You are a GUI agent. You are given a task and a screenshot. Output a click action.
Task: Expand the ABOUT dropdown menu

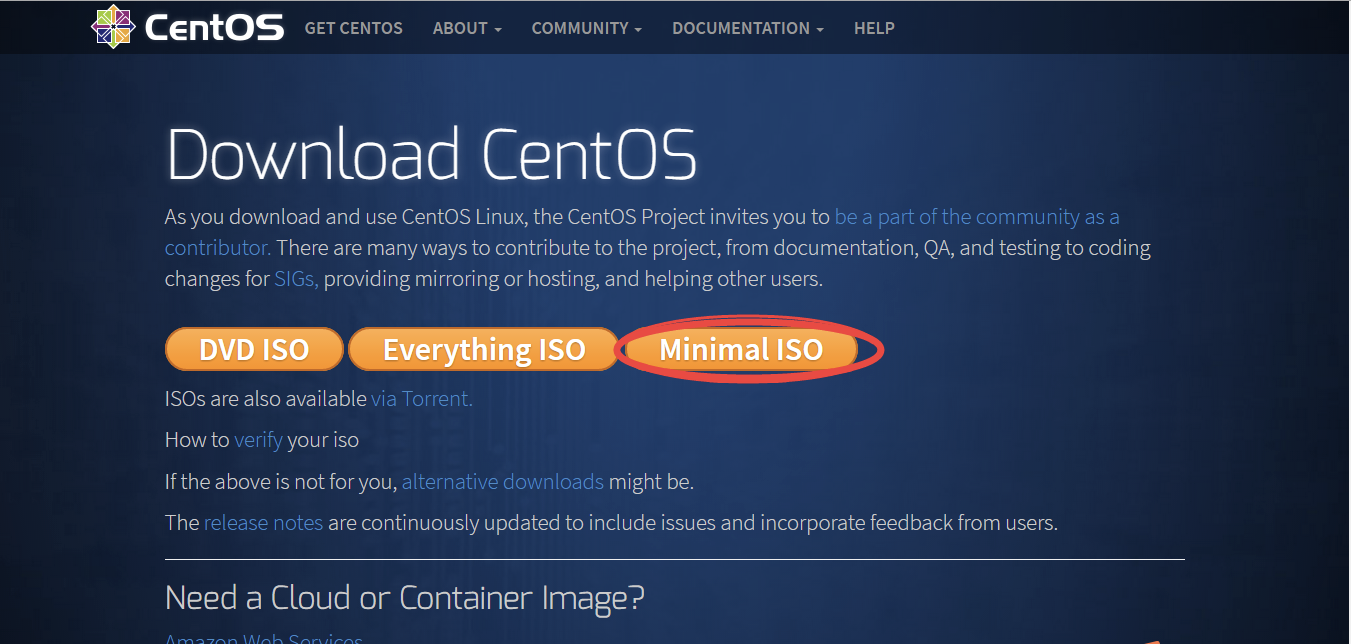pos(467,28)
